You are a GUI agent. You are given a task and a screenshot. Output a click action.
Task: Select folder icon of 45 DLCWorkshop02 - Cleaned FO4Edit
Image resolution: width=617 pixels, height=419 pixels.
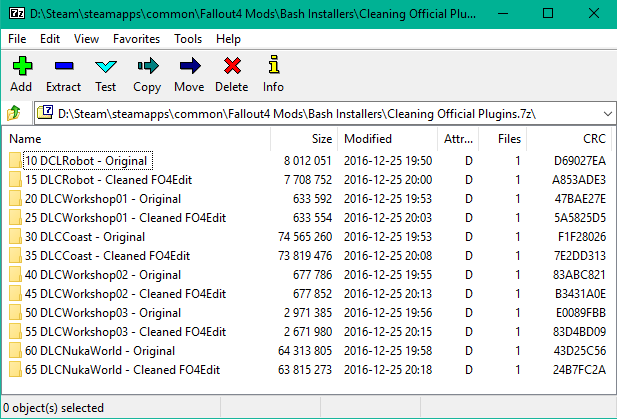click(15, 293)
